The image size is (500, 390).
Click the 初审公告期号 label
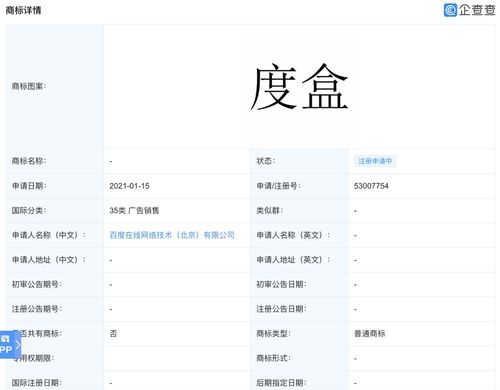[x=37, y=284]
